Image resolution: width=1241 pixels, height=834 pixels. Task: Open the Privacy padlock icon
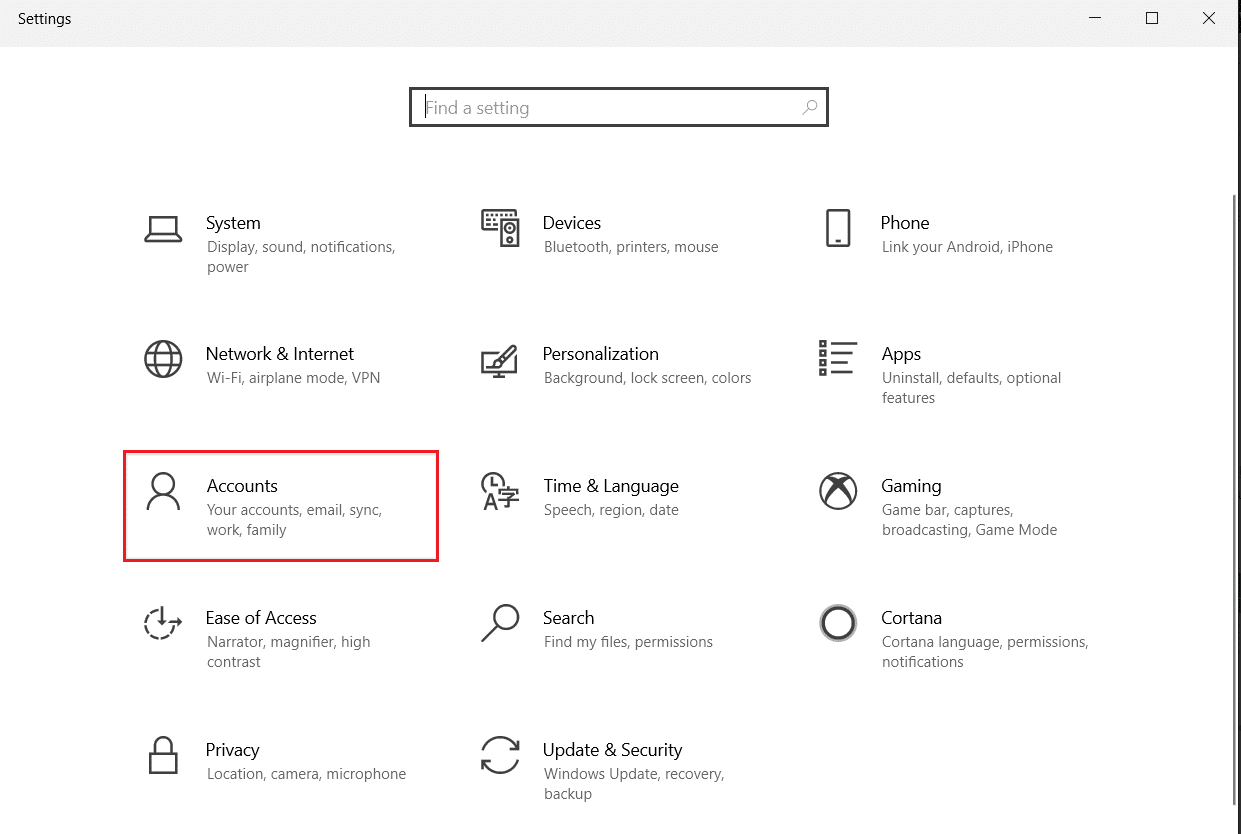point(164,757)
